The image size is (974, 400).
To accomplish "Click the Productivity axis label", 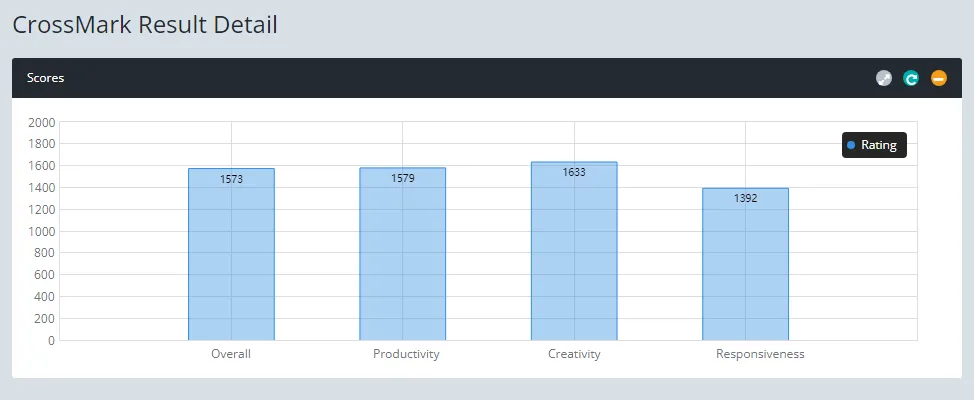I will pyautogui.click(x=406, y=354).
